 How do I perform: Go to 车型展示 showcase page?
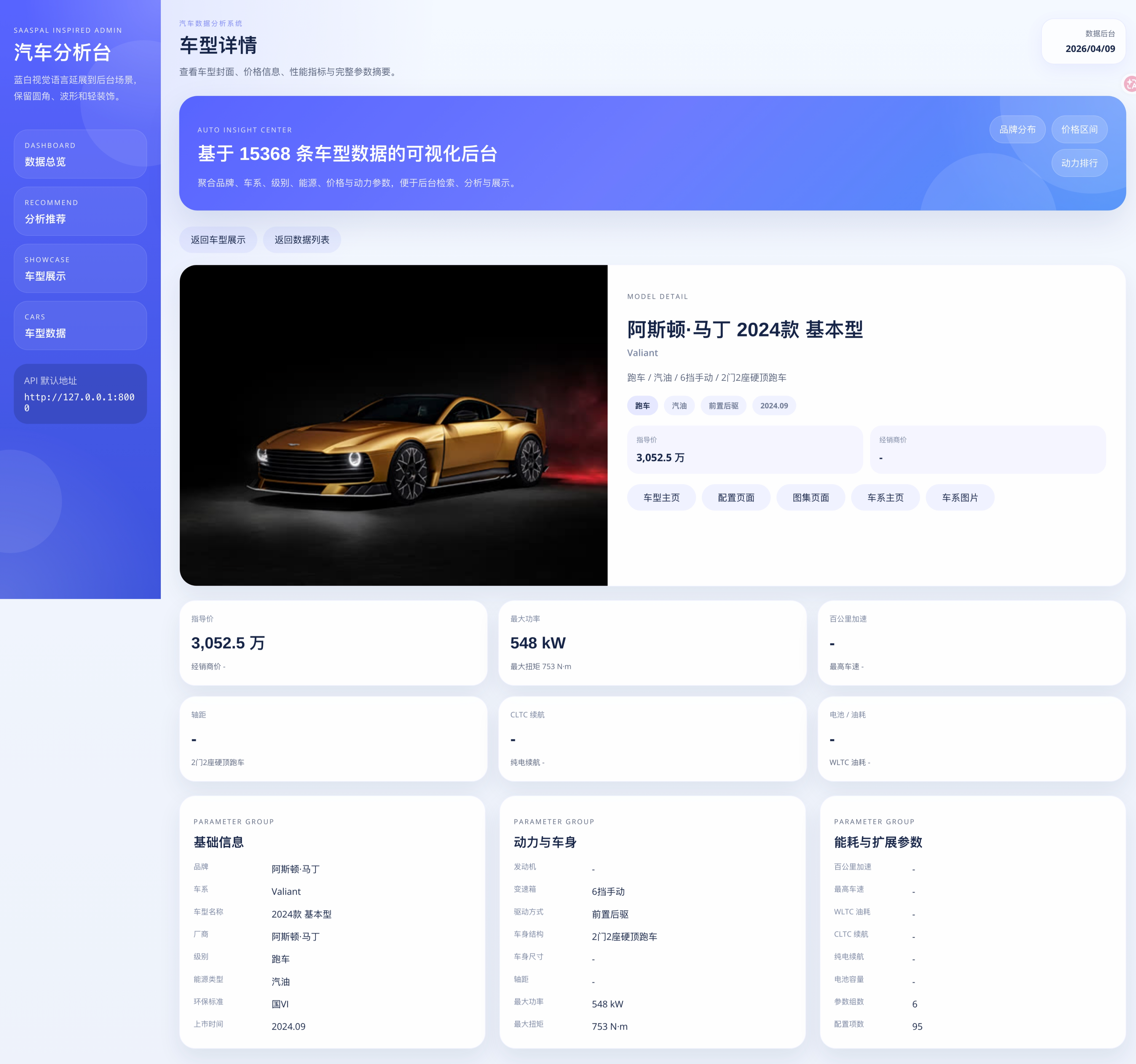(80, 269)
